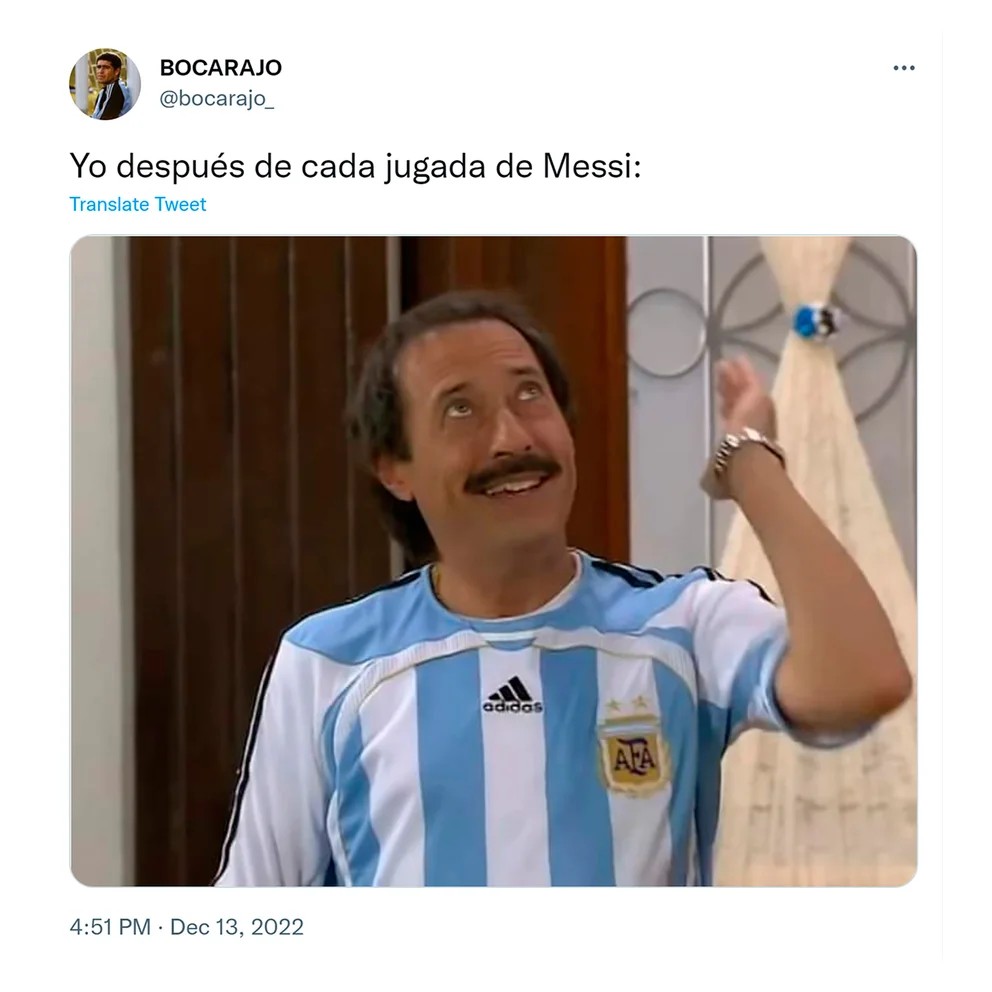
Task: Open the @bocarajo_ handle link
Action: 216,98
